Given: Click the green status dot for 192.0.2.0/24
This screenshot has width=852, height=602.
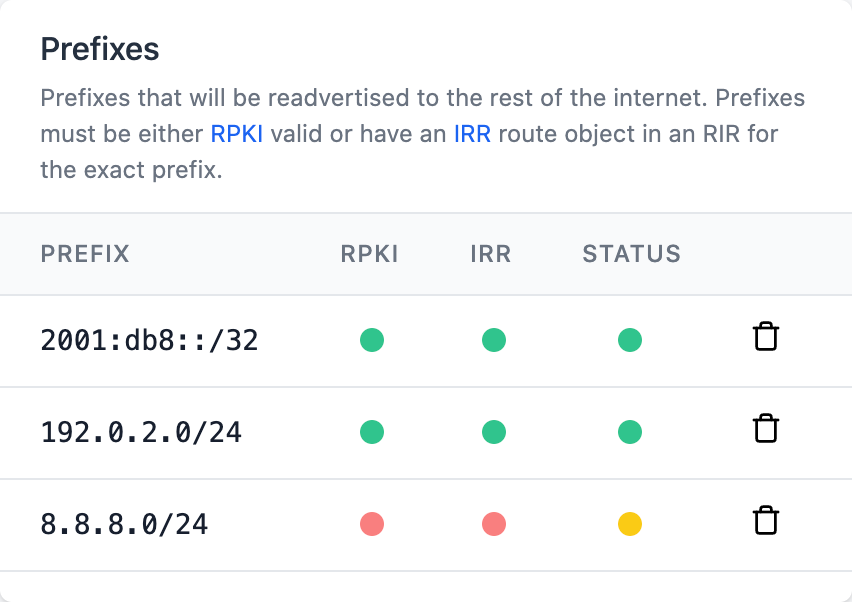Looking at the screenshot, I should tap(630, 432).
